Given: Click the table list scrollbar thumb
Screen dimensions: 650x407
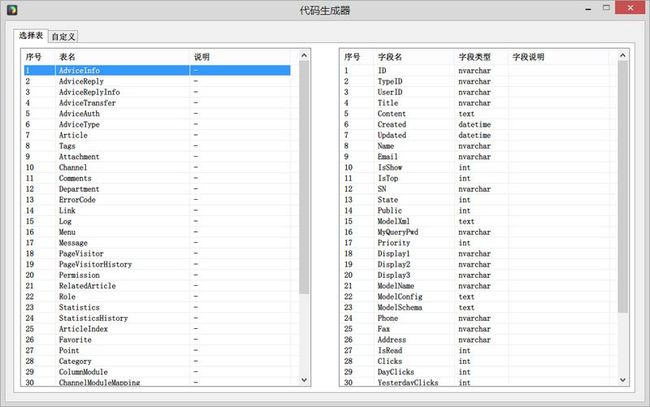Looking at the screenshot, I should click(x=304, y=177).
